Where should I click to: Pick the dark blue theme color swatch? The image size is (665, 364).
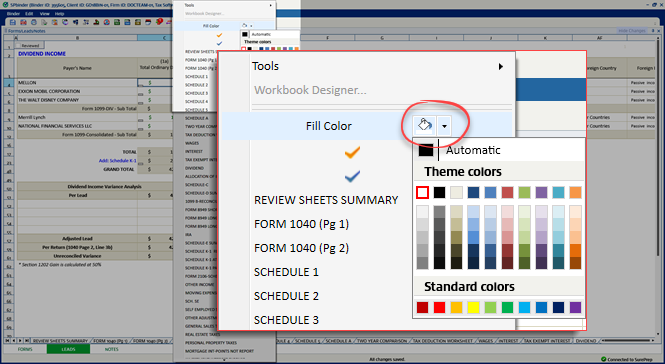click(x=473, y=193)
